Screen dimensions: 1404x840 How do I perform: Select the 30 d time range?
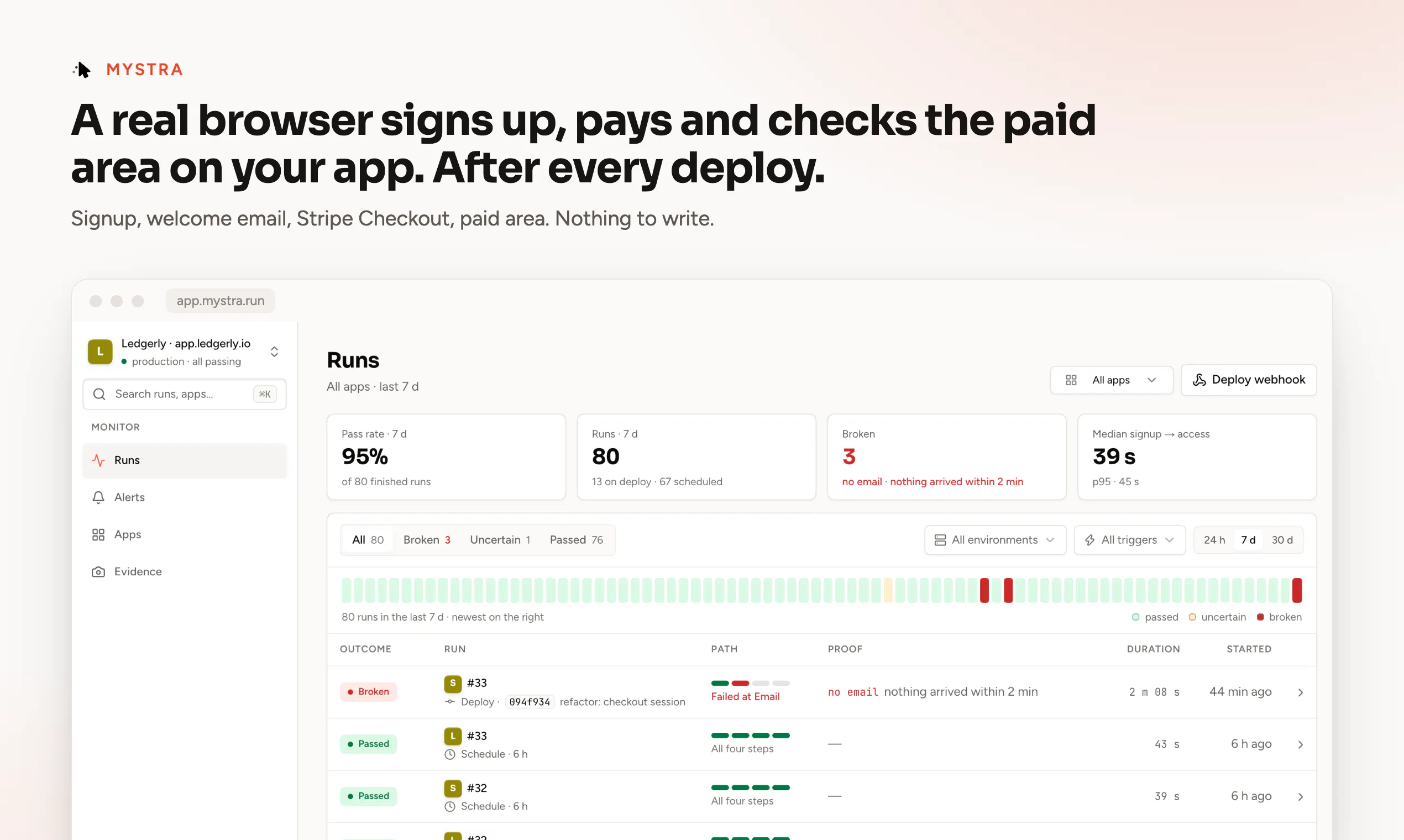pos(1282,540)
